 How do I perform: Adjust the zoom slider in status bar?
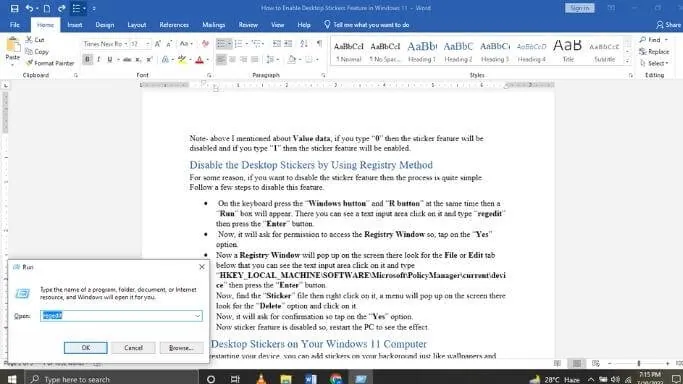tap(639, 363)
